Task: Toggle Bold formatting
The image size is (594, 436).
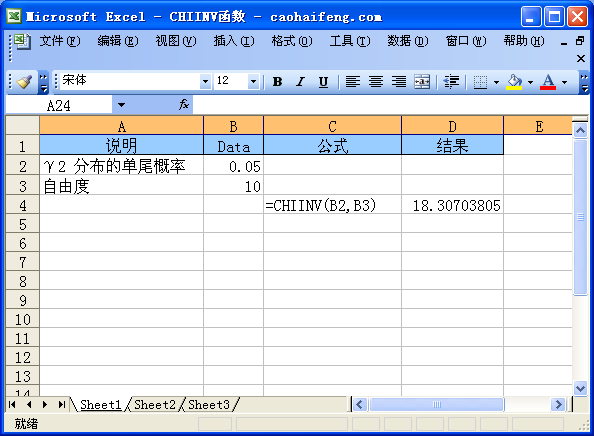Action: [277, 81]
